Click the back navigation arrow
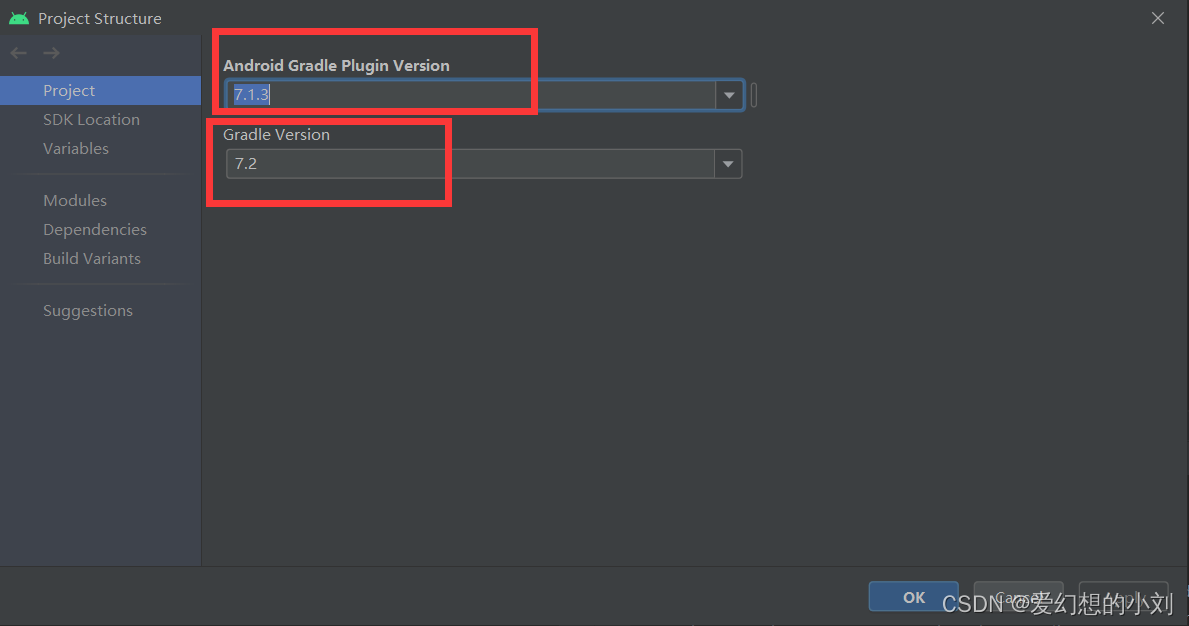 19,53
